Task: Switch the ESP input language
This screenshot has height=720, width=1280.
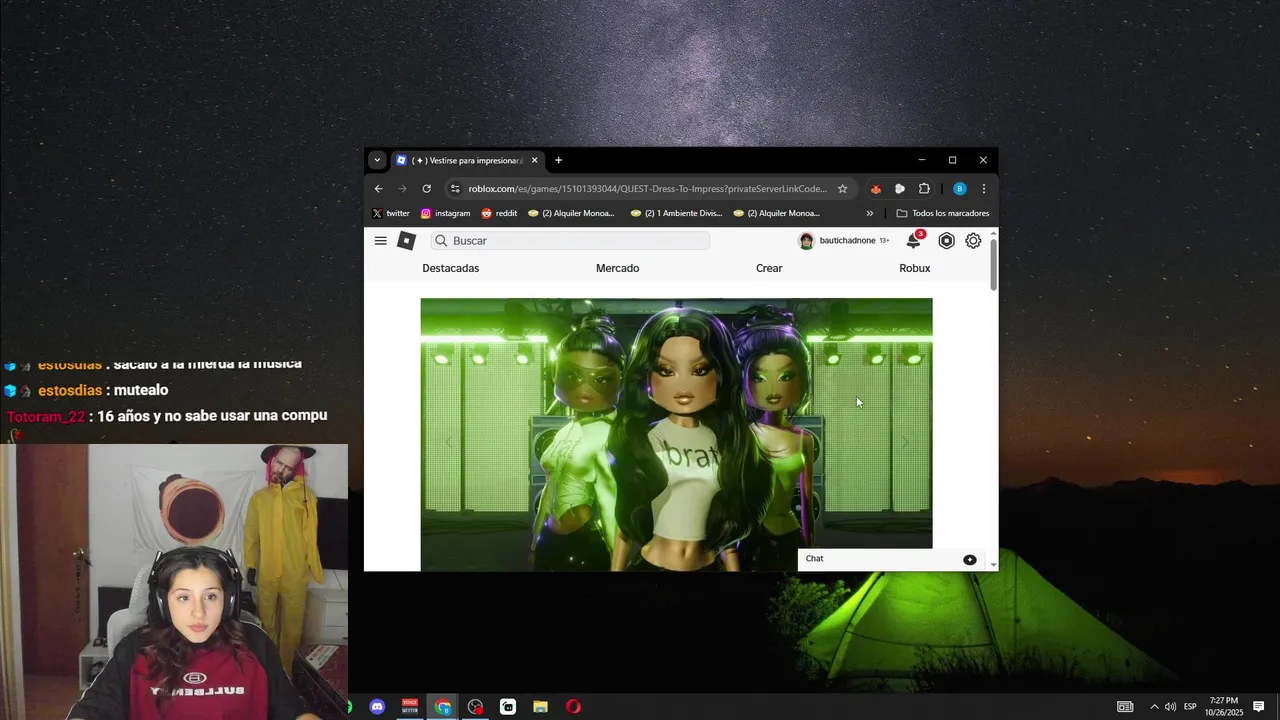Action: [1190, 707]
